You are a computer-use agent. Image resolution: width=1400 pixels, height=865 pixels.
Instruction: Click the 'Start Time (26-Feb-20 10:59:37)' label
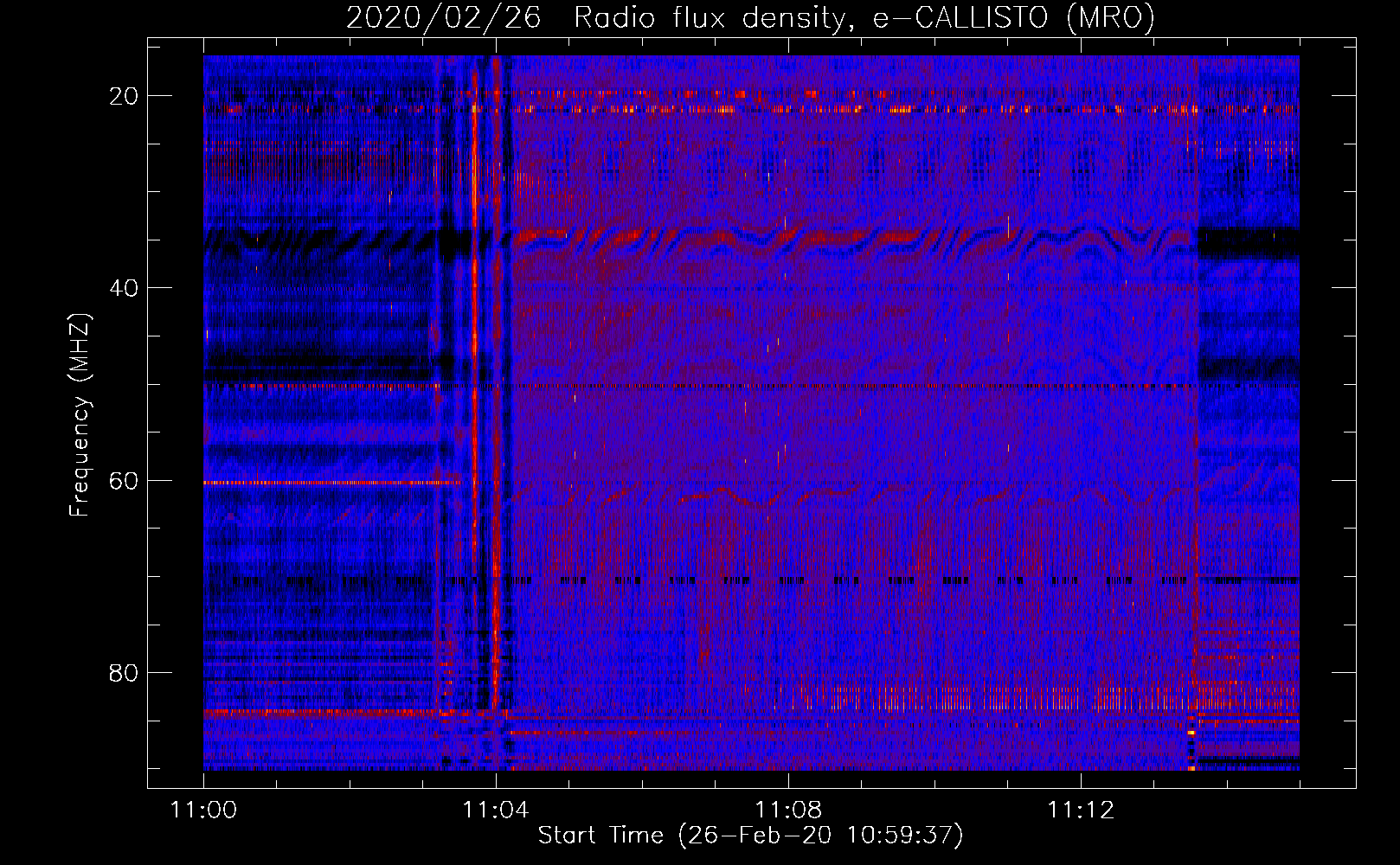click(750, 836)
